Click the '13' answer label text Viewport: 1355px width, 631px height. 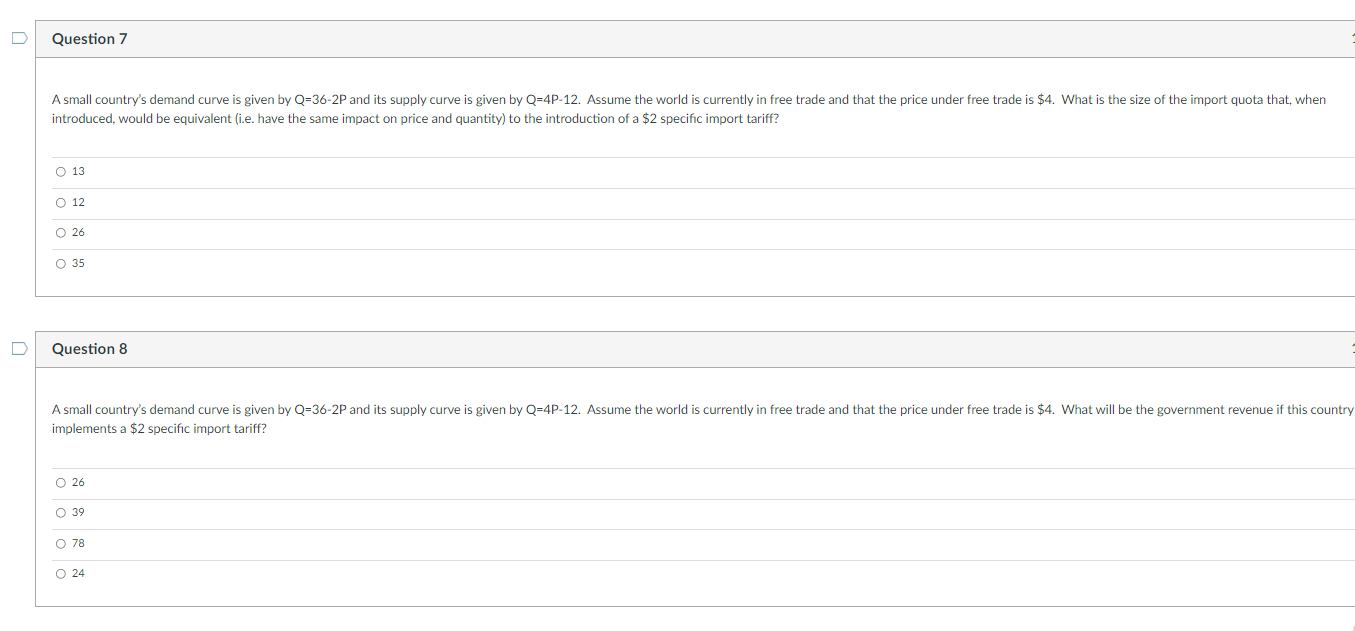point(78,171)
